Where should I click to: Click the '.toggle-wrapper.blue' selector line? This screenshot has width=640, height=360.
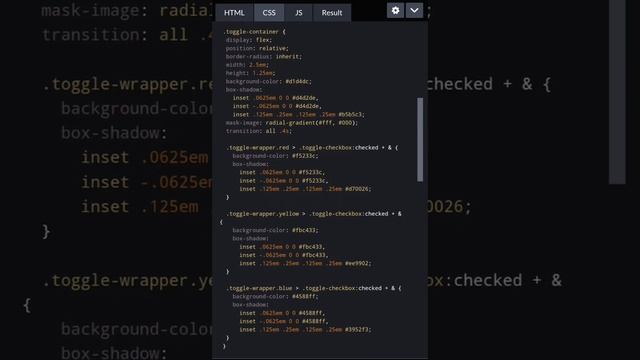pos(314,288)
